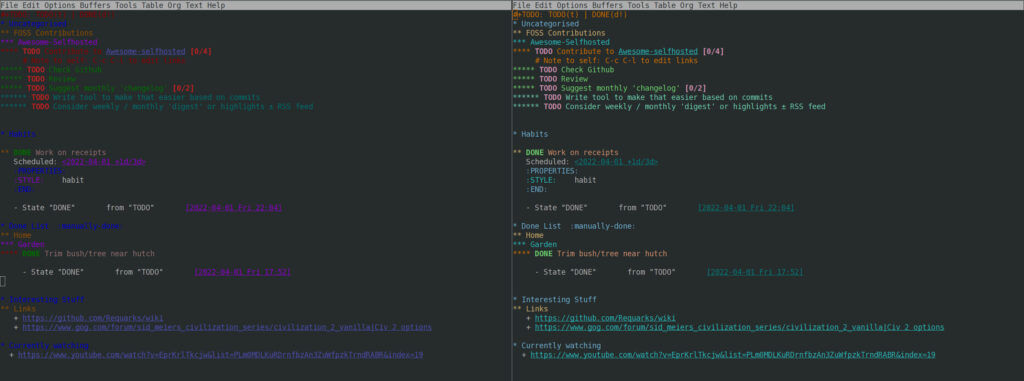This screenshot has height=381, width=1024.
Task: Open the github.com/Requarks/wiki link in right window
Action: 605,318
